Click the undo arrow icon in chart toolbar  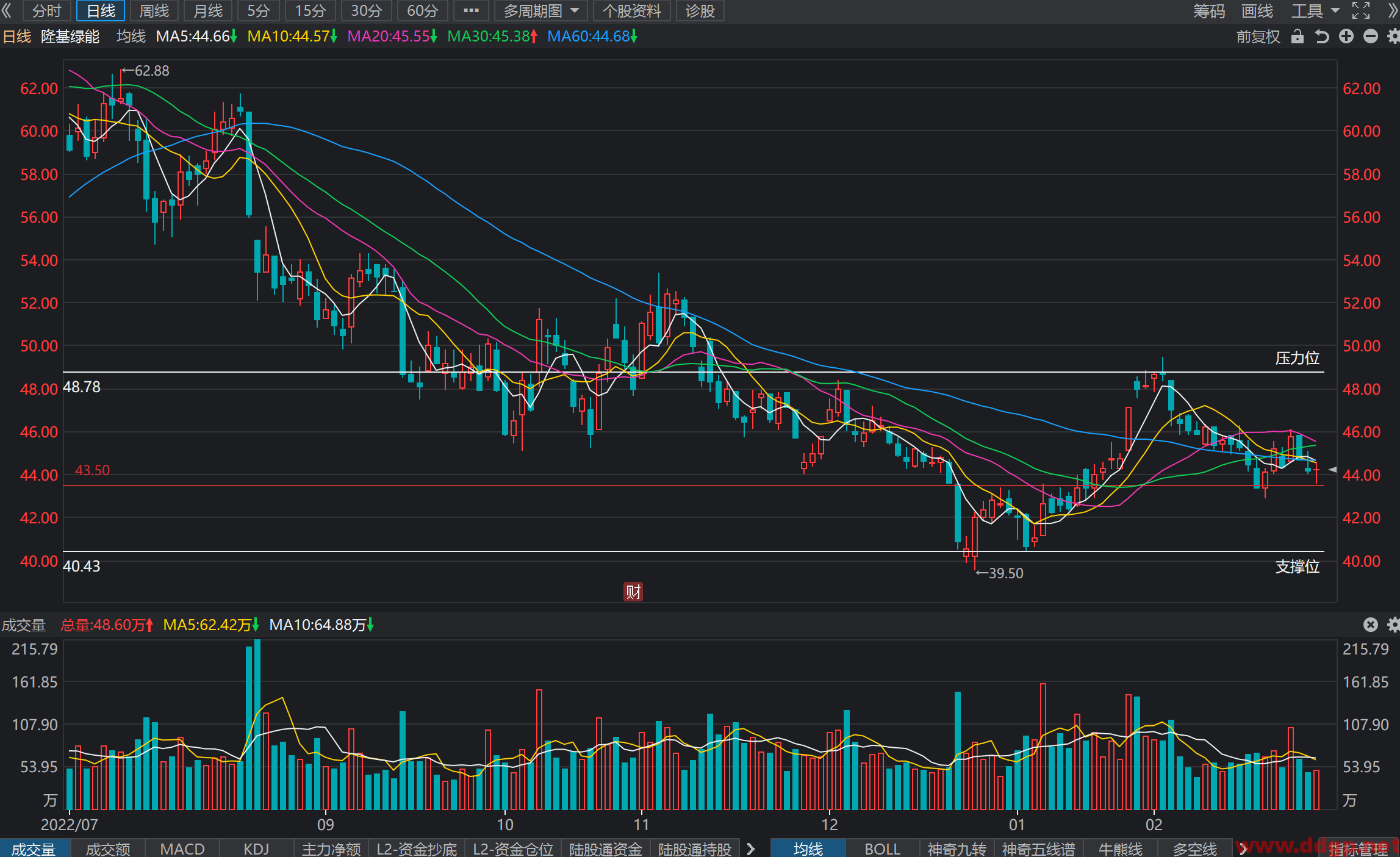click(1321, 37)
